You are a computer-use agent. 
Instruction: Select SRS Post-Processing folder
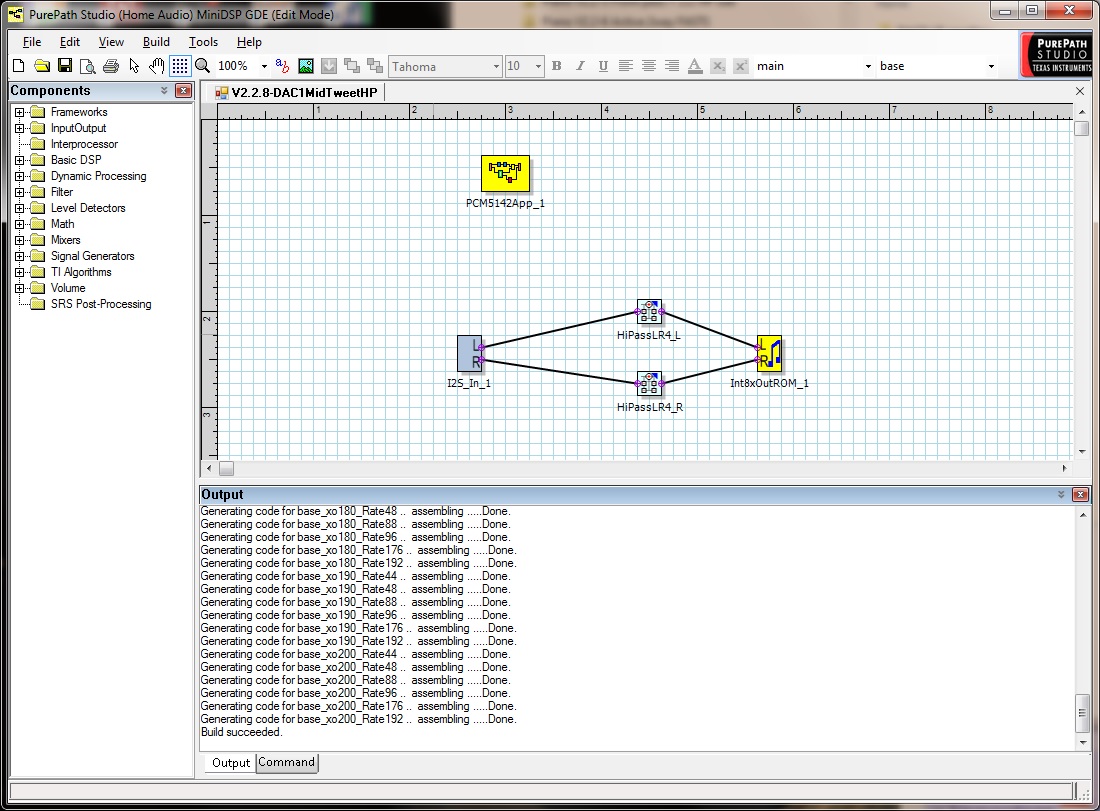tap(101, 304)
